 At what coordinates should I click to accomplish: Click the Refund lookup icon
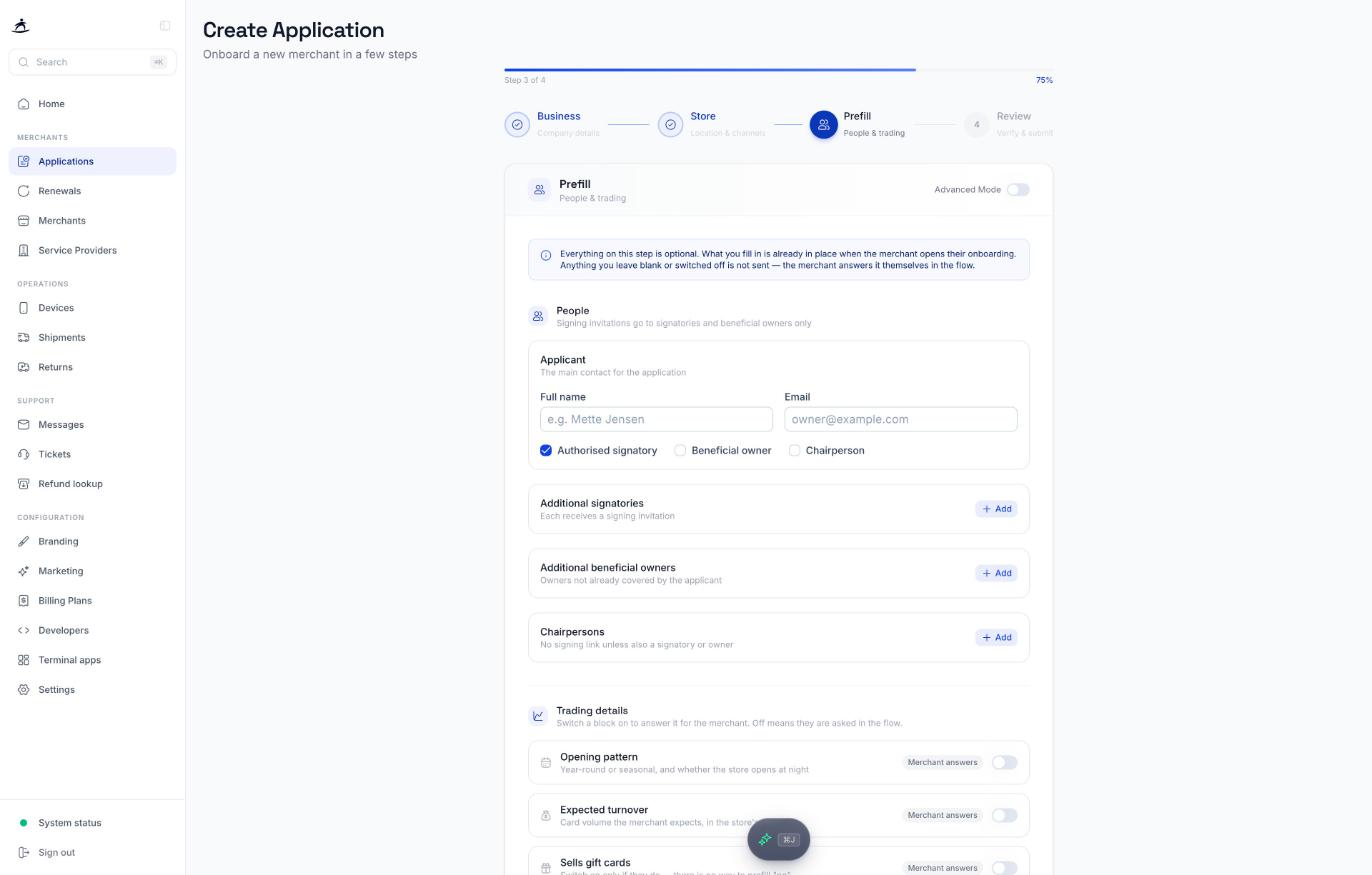(24, 484)
